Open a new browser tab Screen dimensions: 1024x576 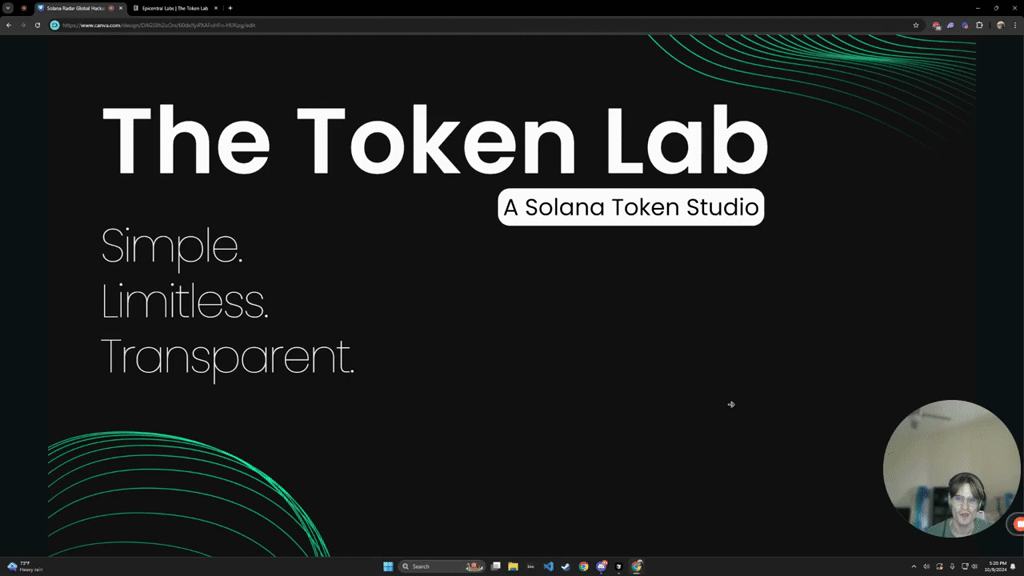(231, 8)
